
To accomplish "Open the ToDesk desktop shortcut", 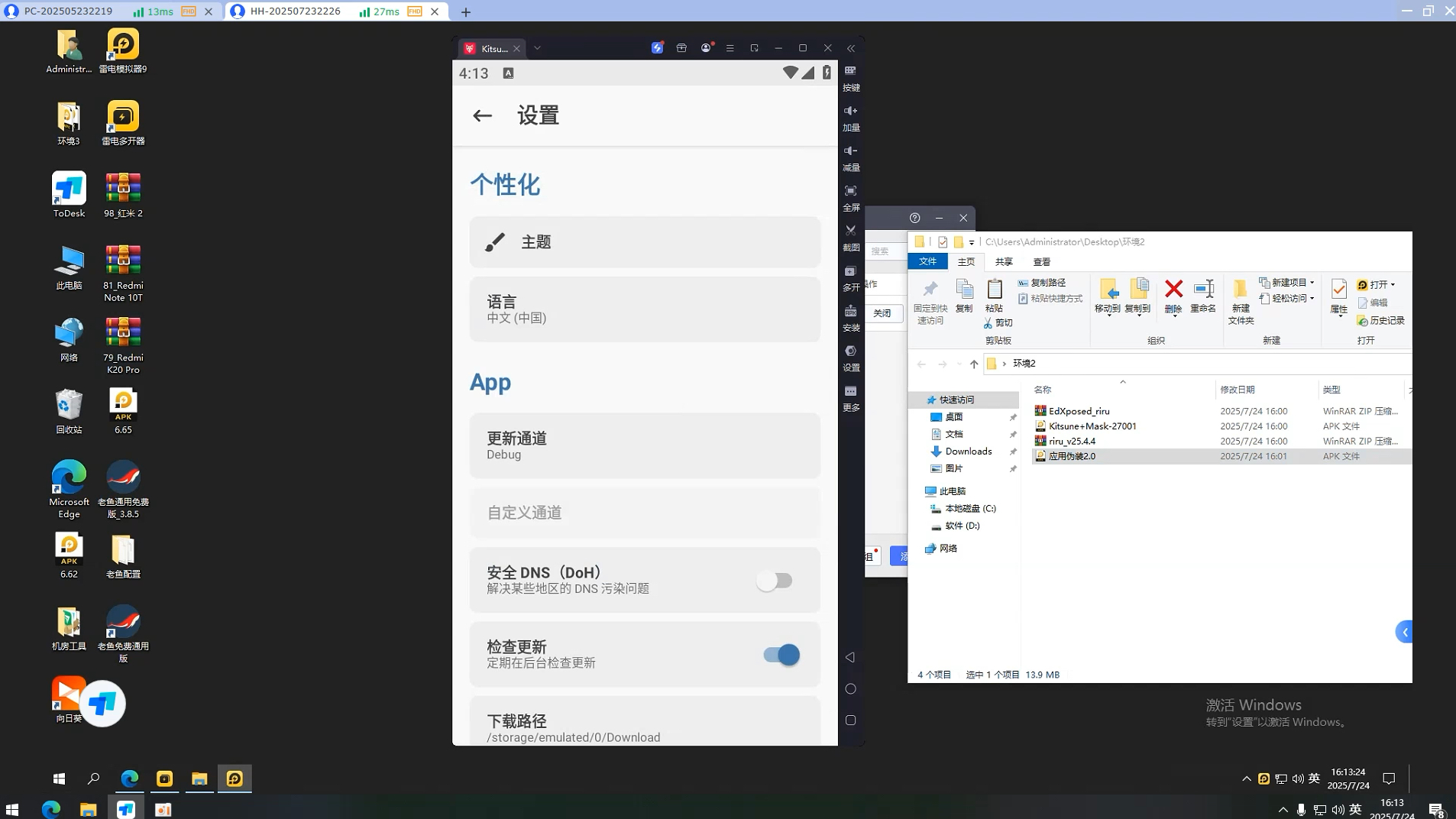I will click(69, 195).
